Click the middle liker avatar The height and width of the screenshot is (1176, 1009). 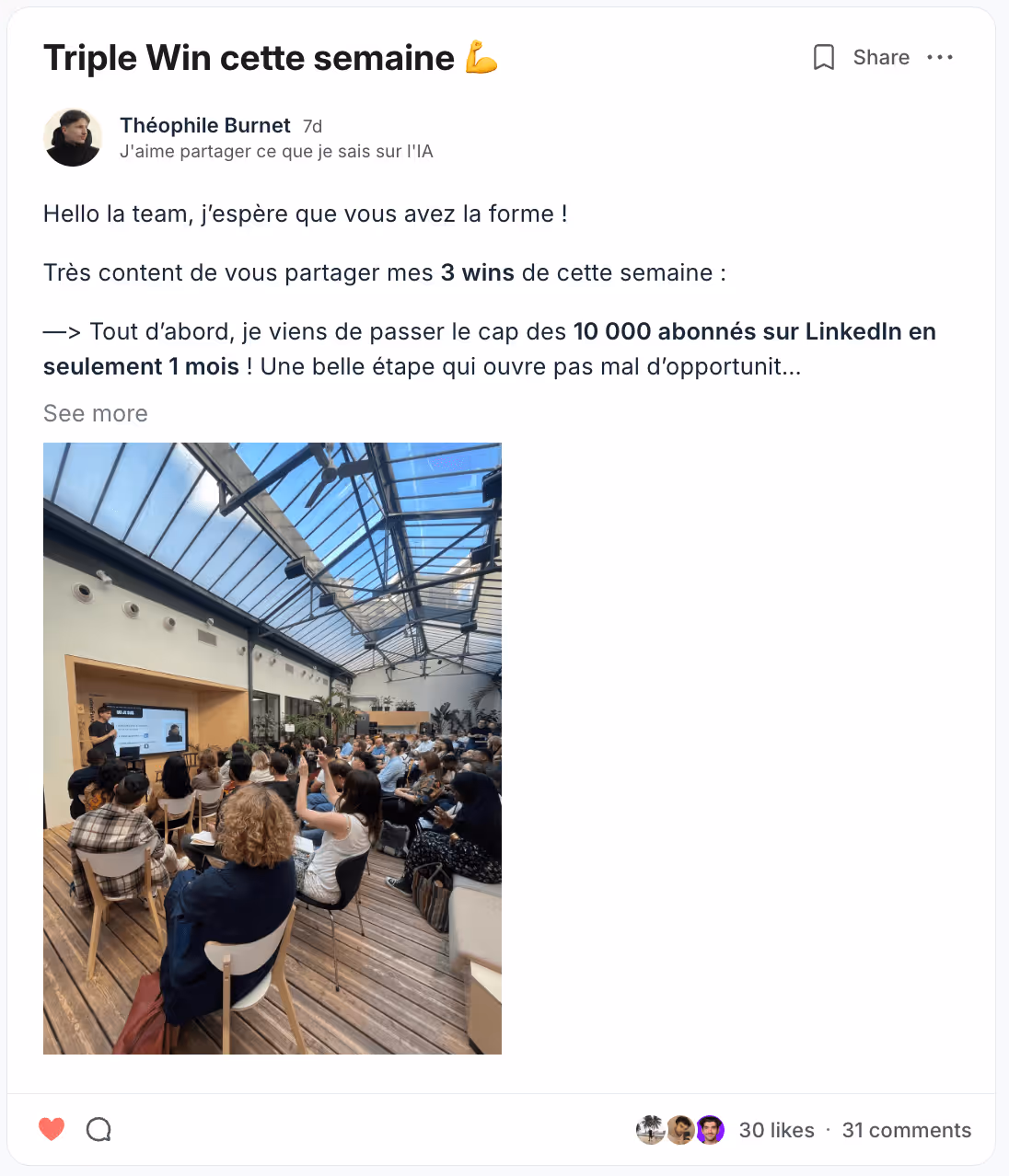[x=680, y=1129]
